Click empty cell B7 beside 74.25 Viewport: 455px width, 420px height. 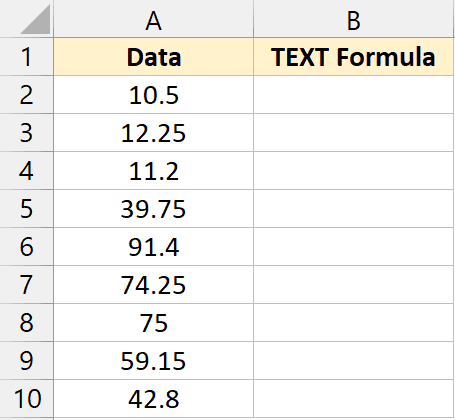(354, 285)
